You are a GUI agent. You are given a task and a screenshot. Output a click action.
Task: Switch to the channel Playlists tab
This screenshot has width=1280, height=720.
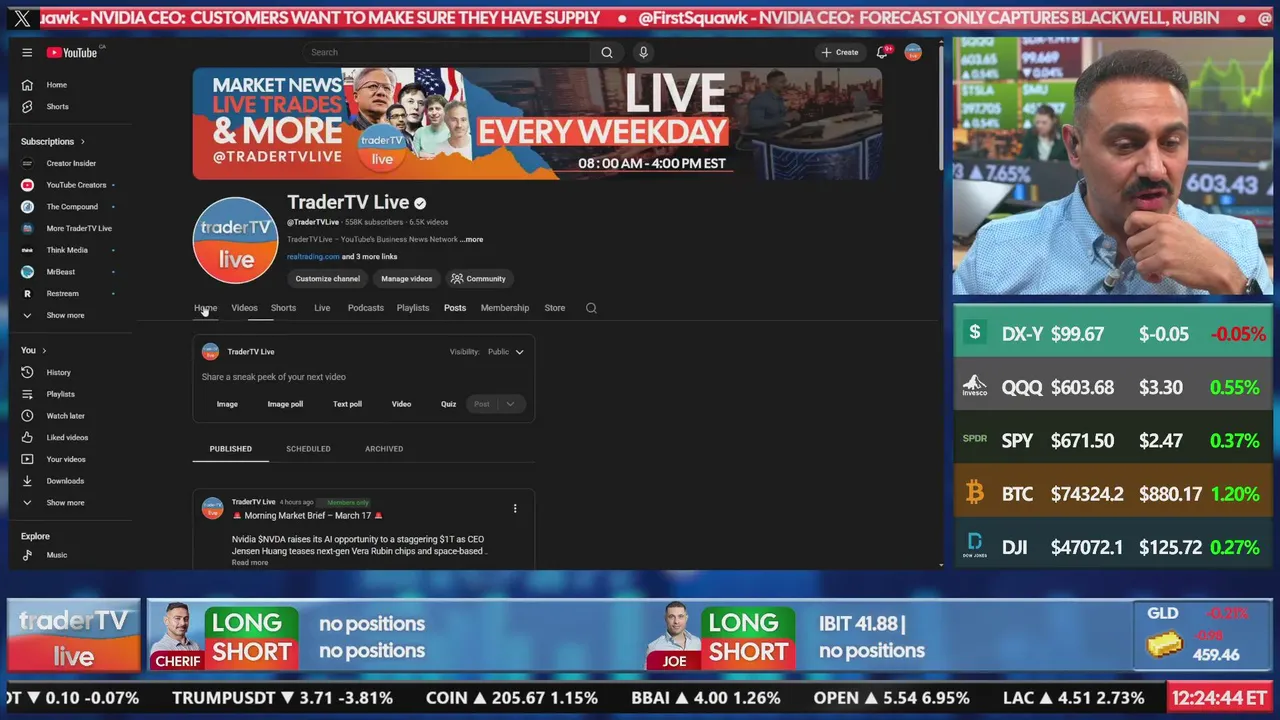[x=413, y=308]
